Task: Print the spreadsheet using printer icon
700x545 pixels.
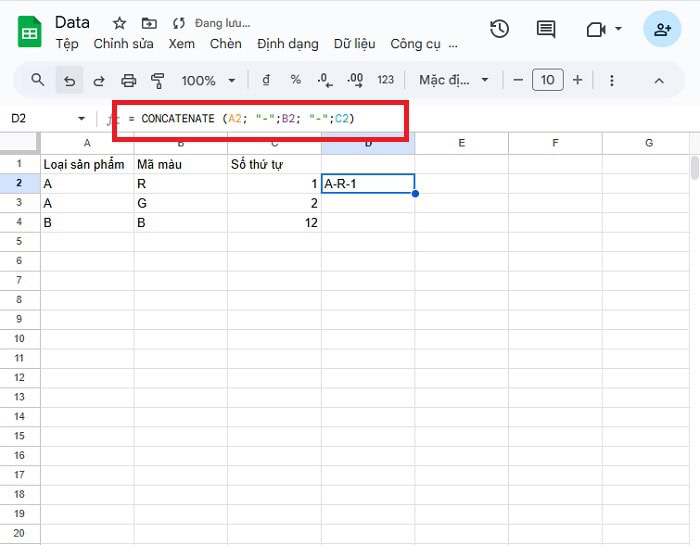Action: [128, 80]
